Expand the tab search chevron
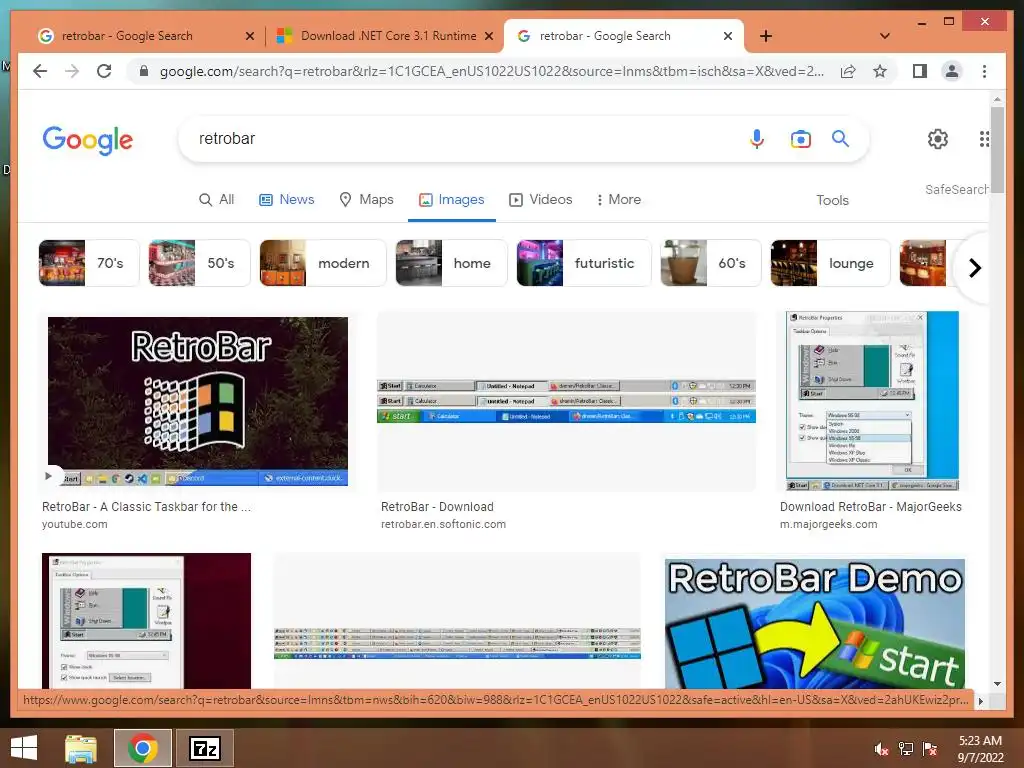This screenshot has width=1024, height=768. coord(884,36)
